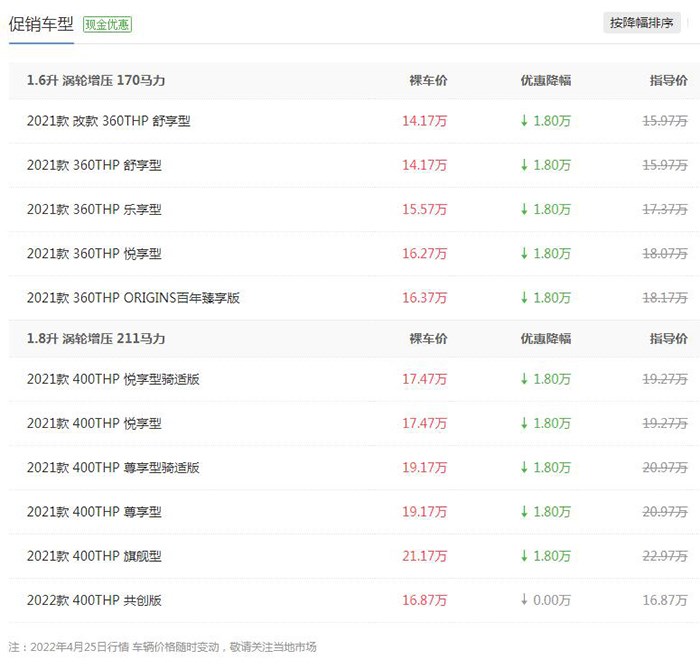Open 2021款 400THP 悦享型骑适版 link
The height and width of the screenshot is (669, 700).
(x=113, y=379)
